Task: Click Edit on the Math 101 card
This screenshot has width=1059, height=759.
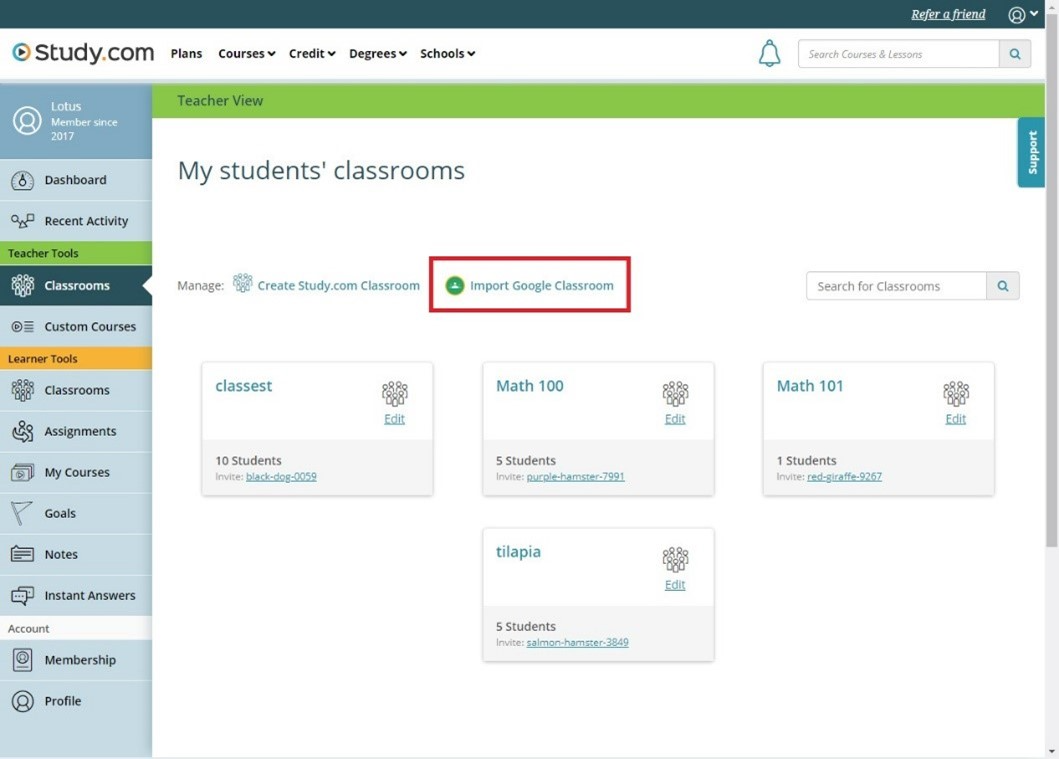Action: coord(956,419)
